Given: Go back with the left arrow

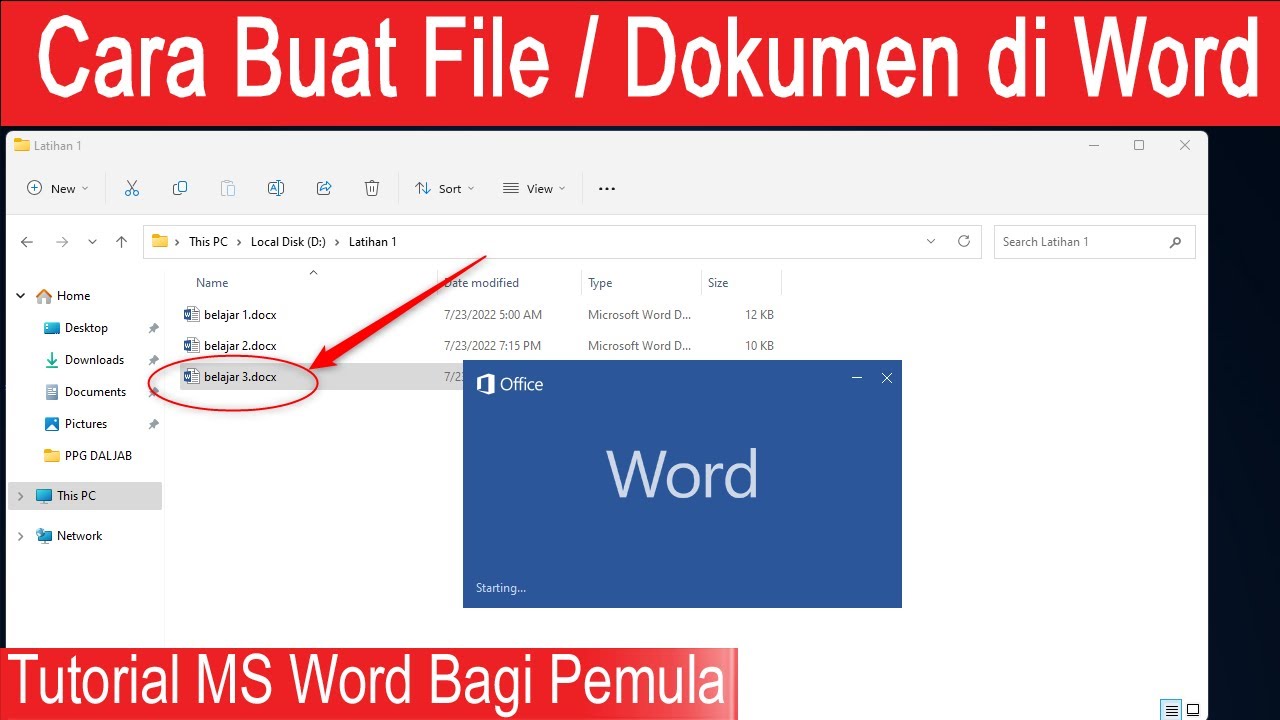Looking at the screenshot, I should [27, 242].
